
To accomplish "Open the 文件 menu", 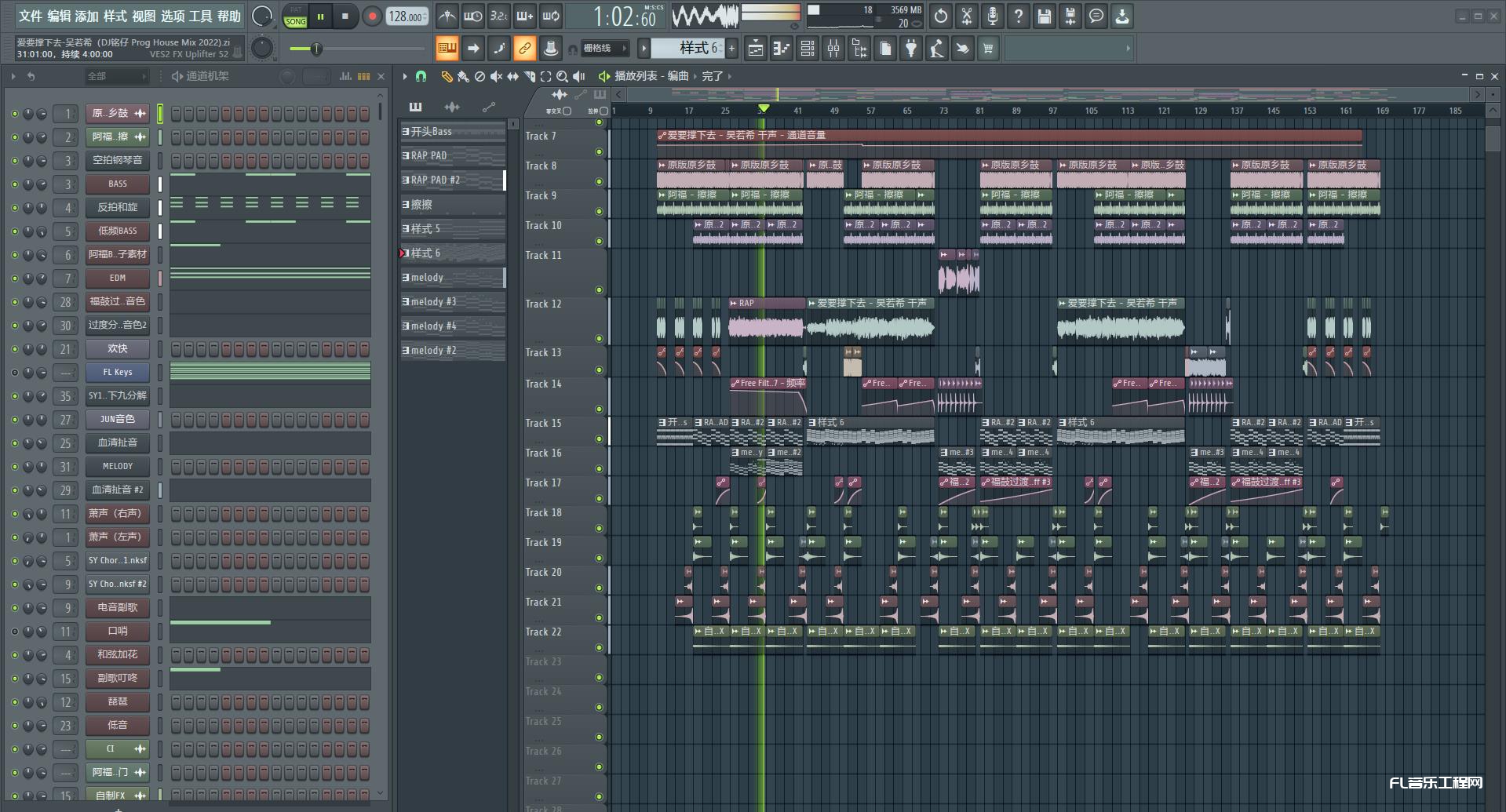I will pyautogui.click(x=31, y=16).
